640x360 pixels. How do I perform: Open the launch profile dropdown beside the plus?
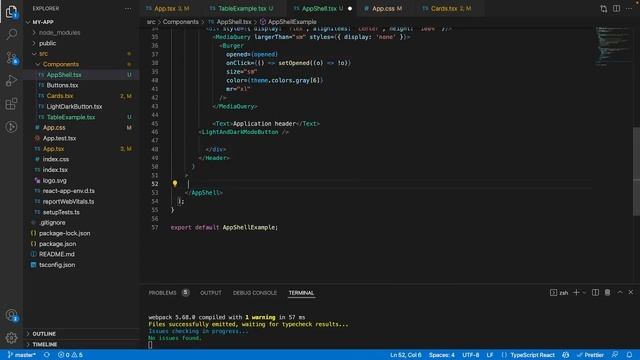tap(584, 293)
